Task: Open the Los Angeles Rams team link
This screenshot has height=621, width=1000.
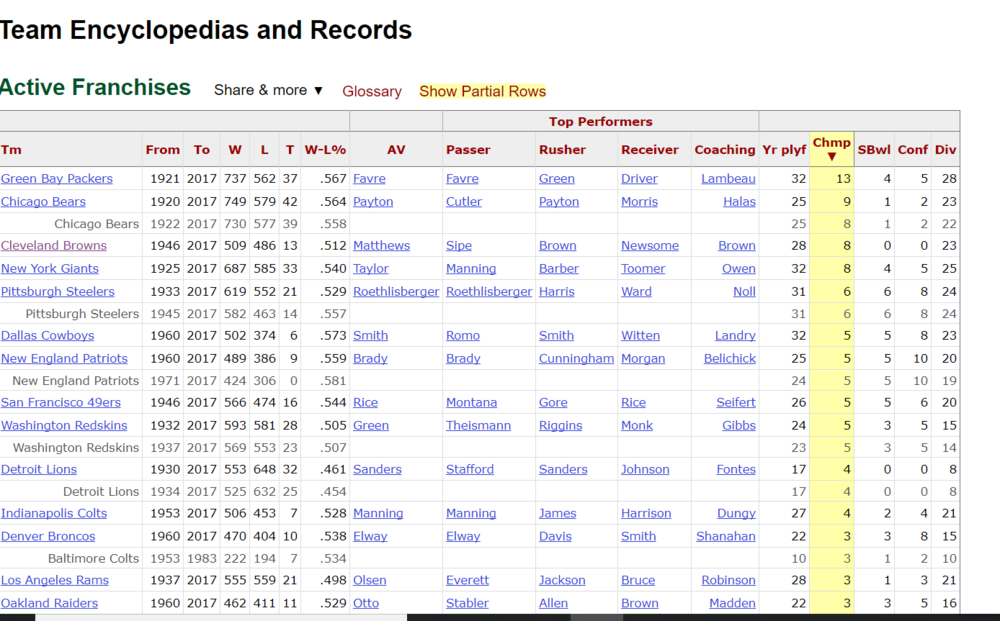Action: click(x=55, y=580)
